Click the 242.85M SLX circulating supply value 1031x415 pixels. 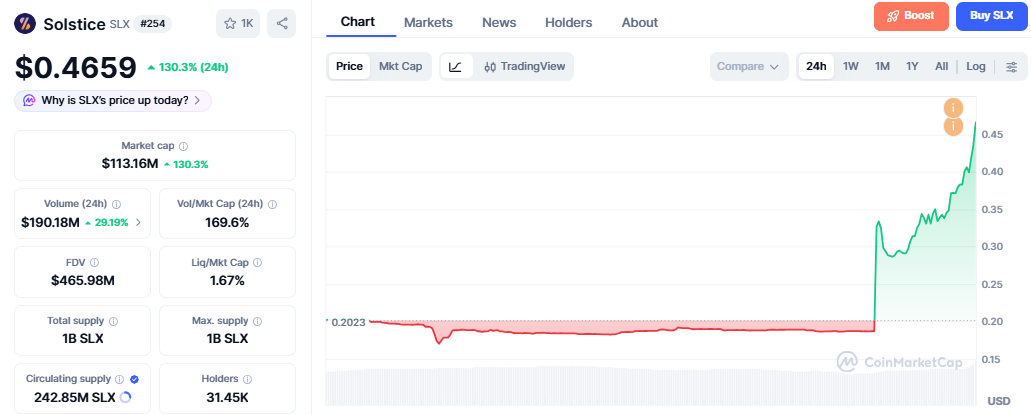pyautogui.click(x=74, y=397)
